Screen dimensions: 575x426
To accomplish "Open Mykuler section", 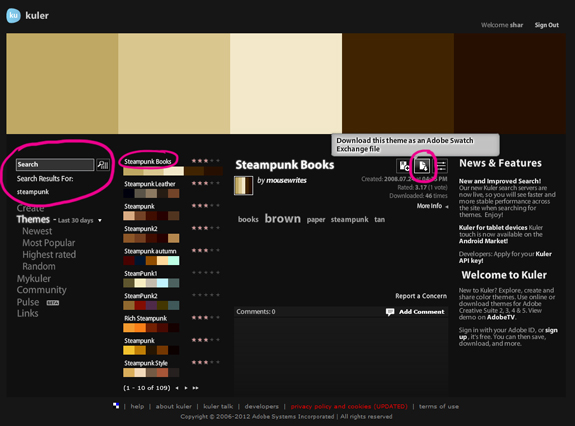I will click(x=34, y=279).
